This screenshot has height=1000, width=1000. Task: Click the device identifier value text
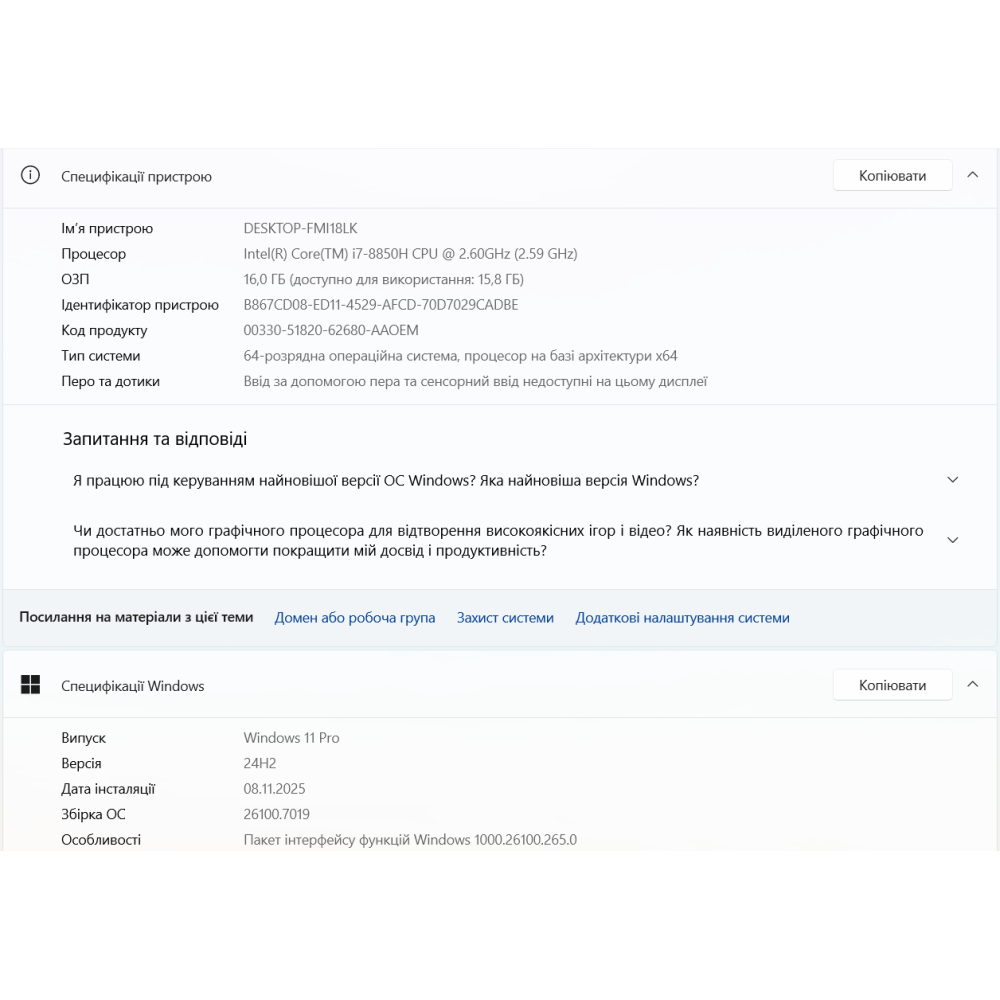tap(381, 305)
